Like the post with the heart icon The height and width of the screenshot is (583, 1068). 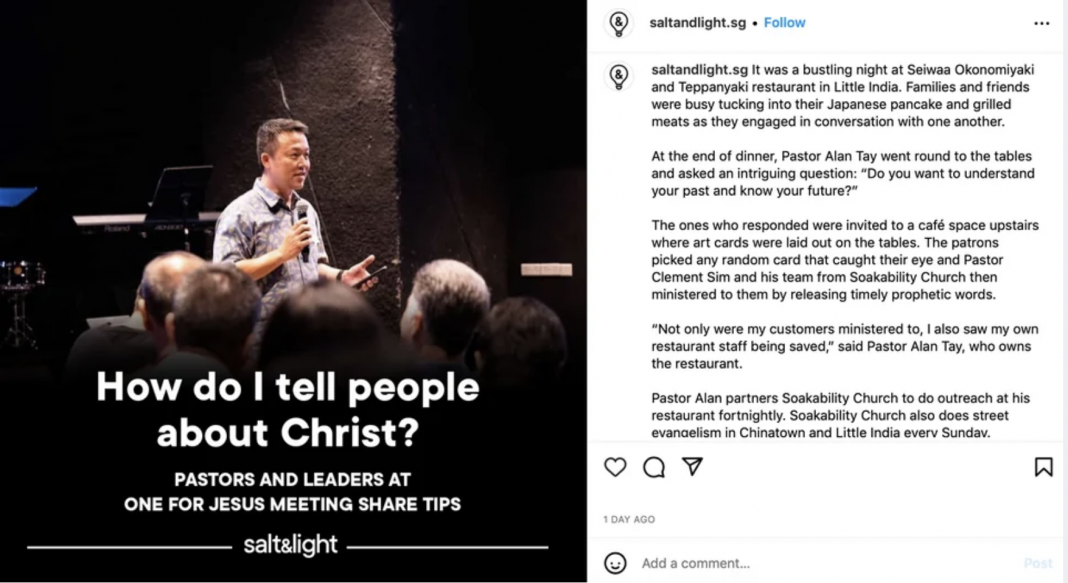[x=615, y=467]
